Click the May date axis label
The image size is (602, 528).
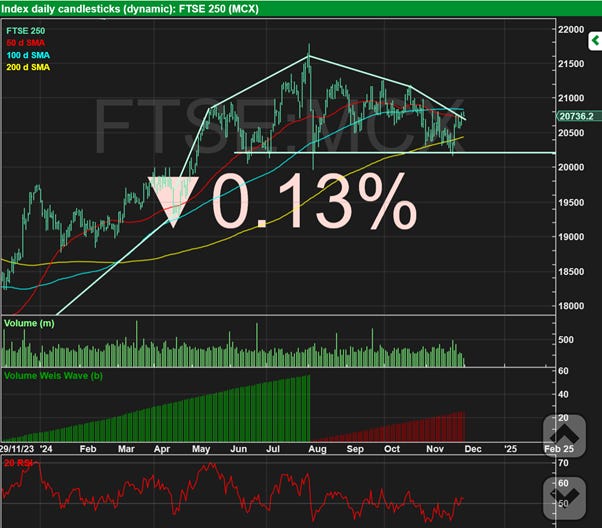pyautogui.click(x=201, y=449)
